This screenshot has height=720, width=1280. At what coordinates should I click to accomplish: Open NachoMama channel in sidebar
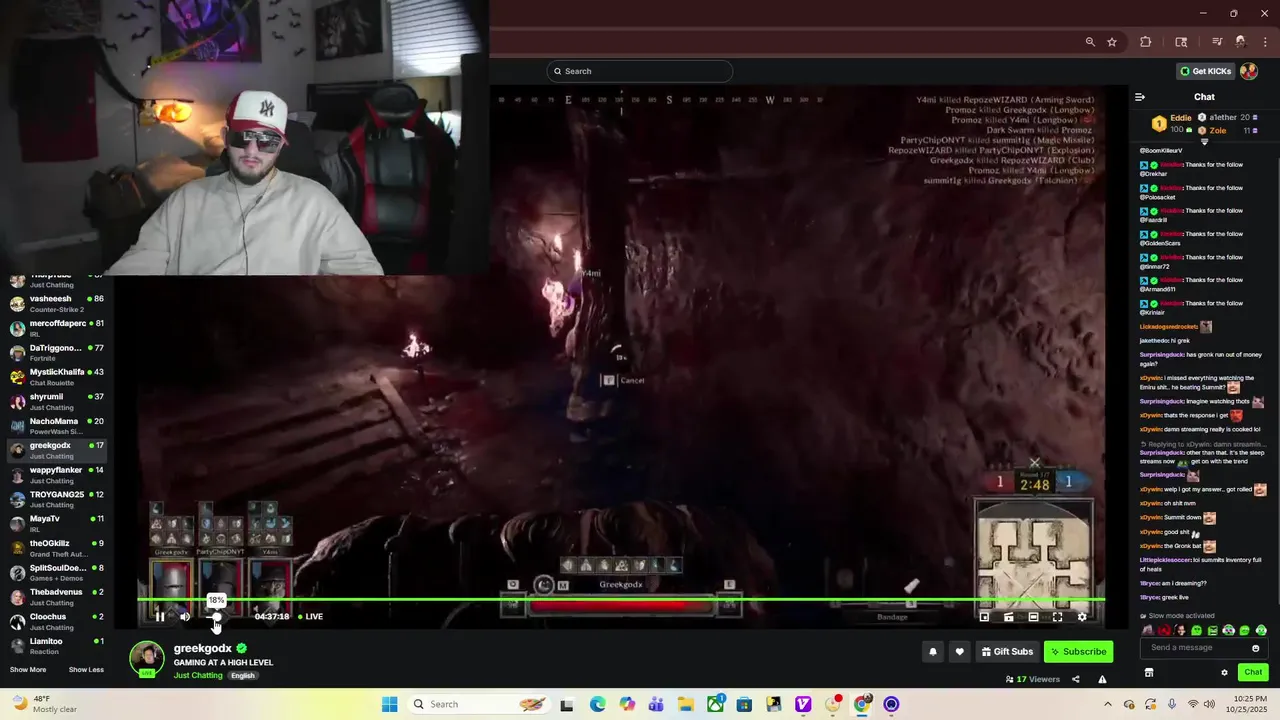coord(59,426)
